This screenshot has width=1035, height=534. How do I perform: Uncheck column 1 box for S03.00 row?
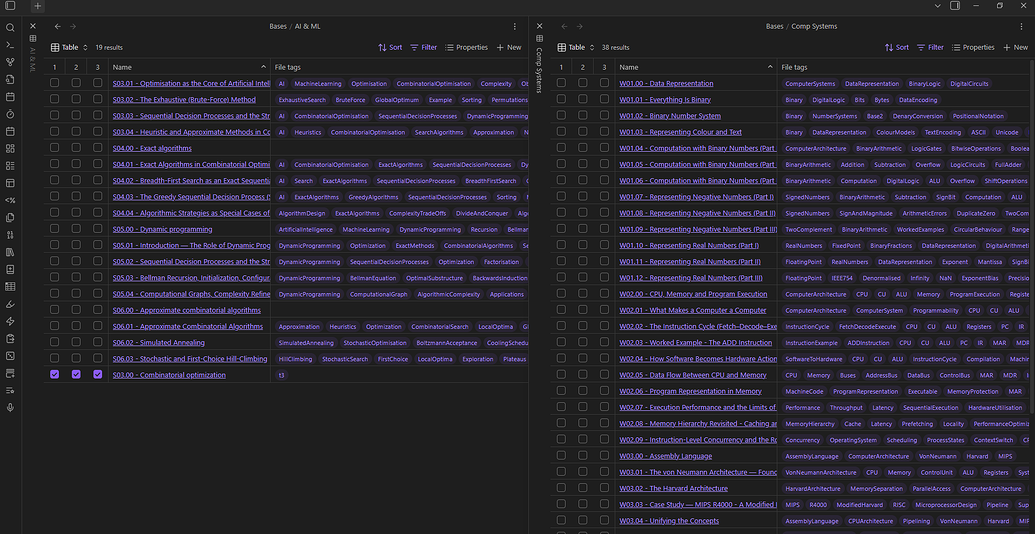click(55, 374)
